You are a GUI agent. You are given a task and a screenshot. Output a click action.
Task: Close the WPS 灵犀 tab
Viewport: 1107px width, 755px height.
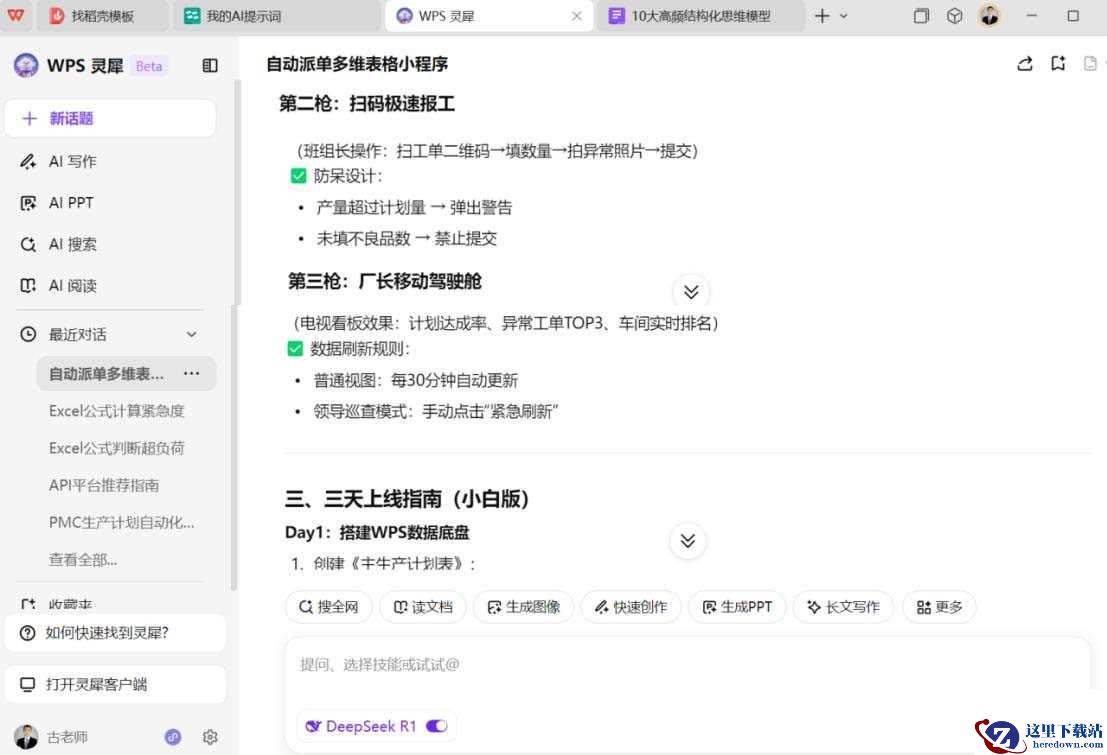pos(576,16)
